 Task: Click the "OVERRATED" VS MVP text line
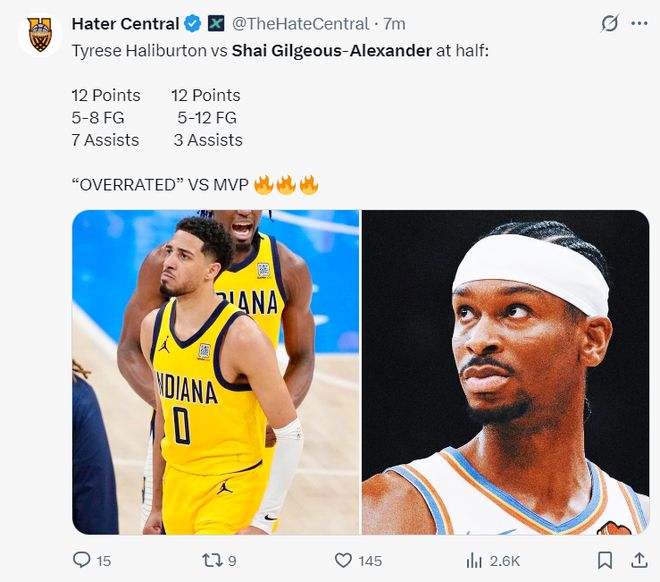click(x=159, y=185)
